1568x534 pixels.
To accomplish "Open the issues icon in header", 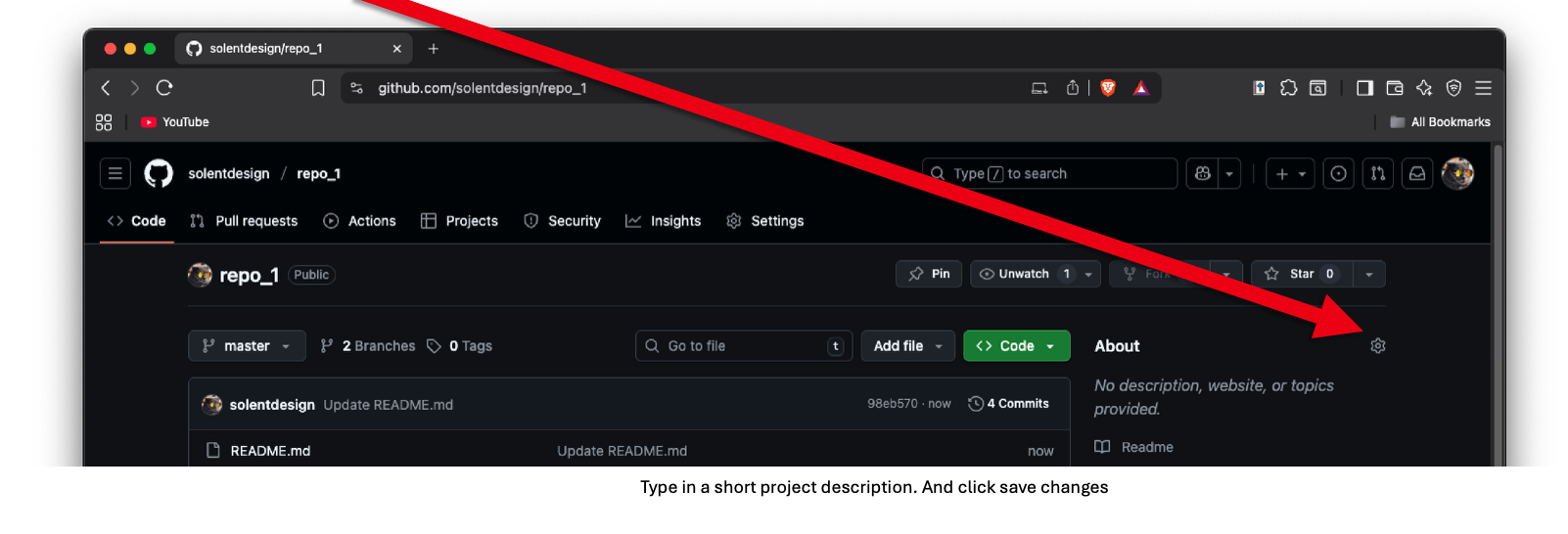I will point(1338,173).
